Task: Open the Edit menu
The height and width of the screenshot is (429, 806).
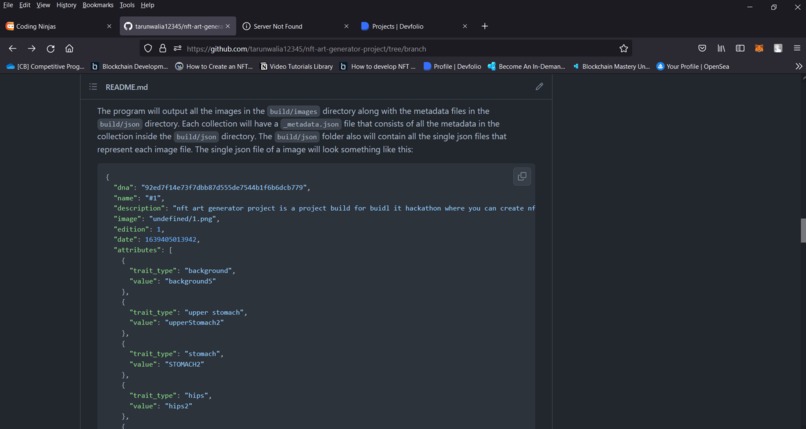Action: click(25, 5)
